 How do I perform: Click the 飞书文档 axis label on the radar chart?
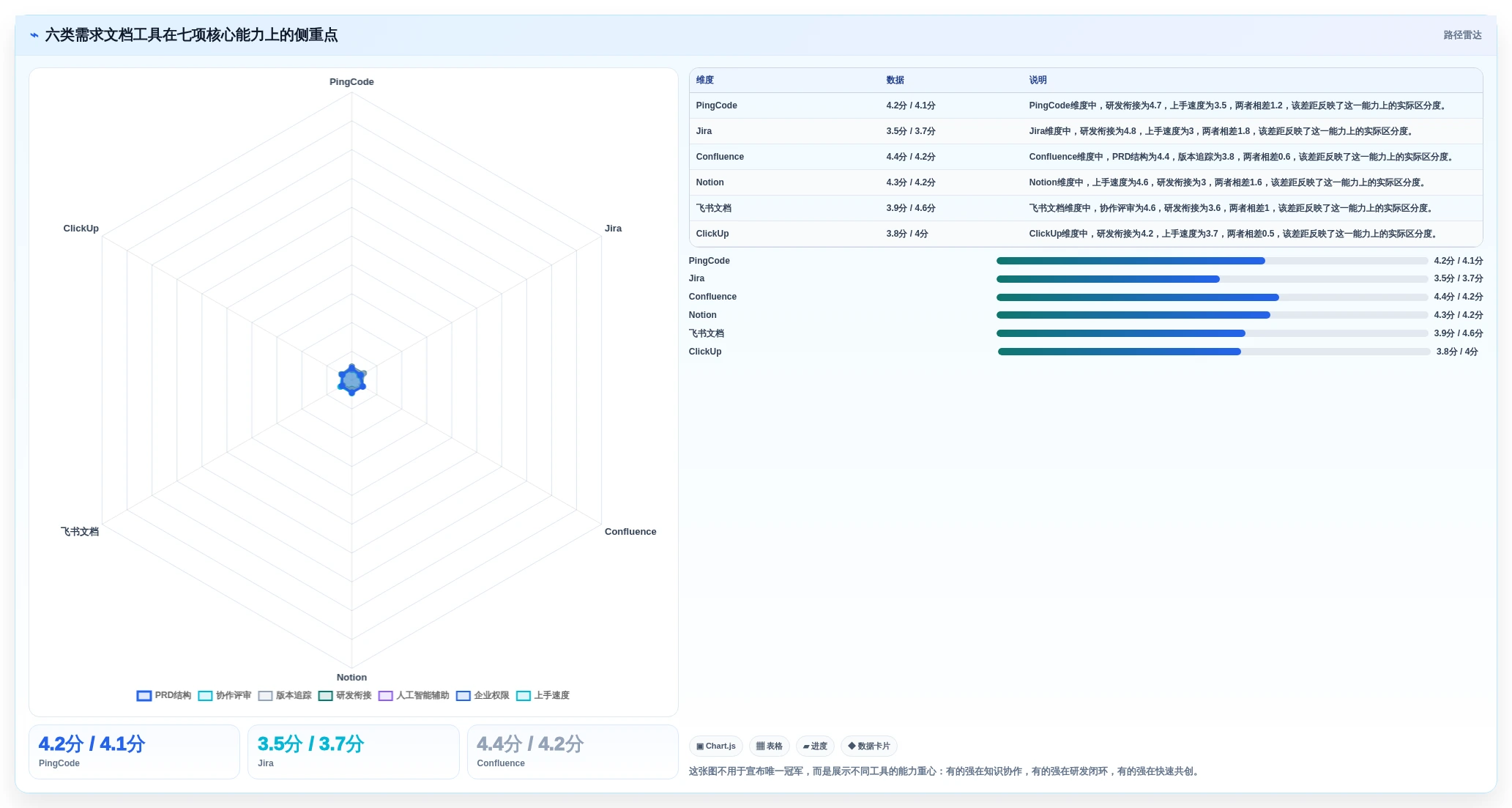pos(80,532)
